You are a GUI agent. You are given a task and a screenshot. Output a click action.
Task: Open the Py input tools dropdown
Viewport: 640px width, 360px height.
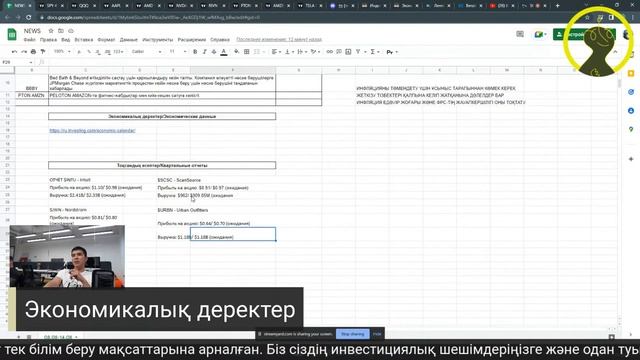[x=392, y=52]
